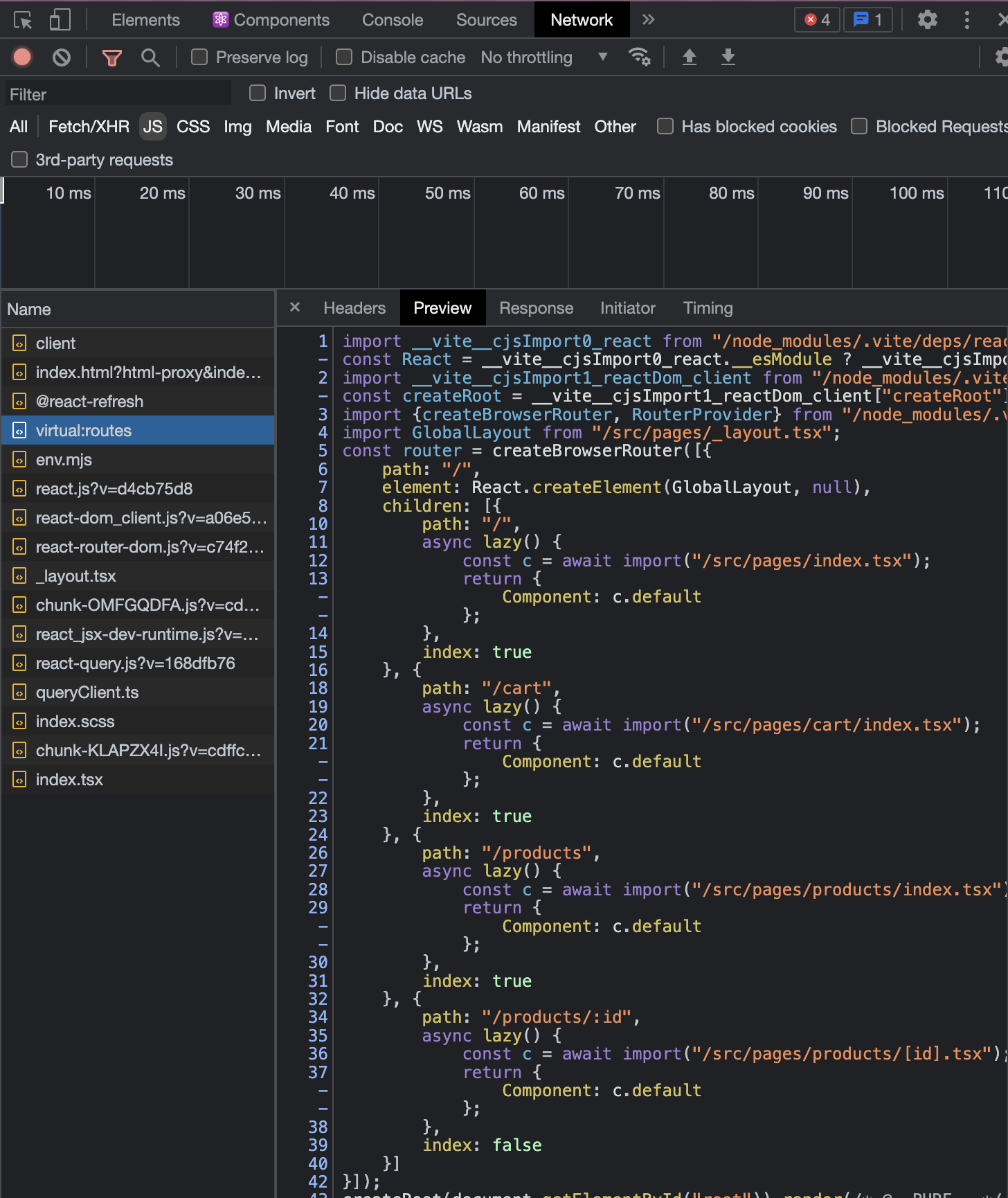
Task: Open the network search magnifier
Action: pos(150,57)
